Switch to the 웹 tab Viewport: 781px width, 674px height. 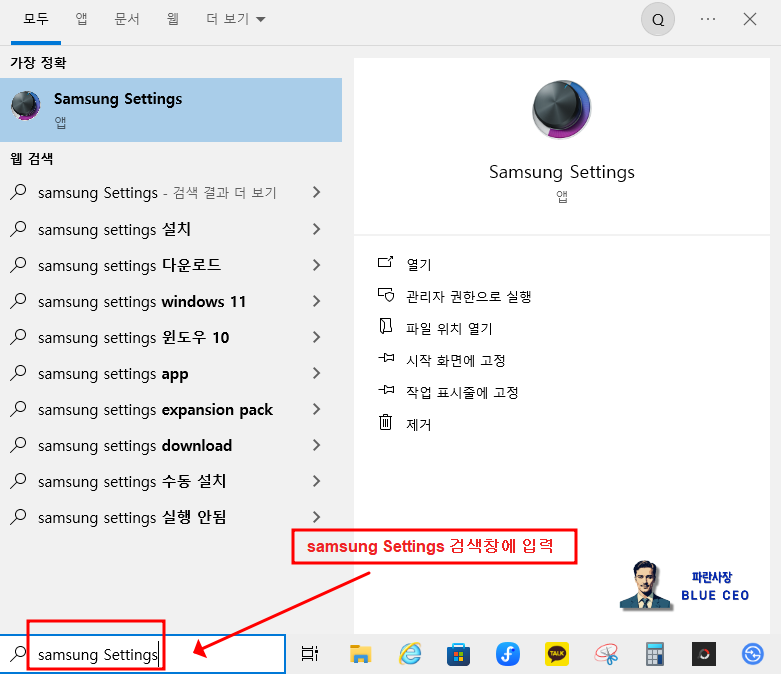(x=172, y=19)
